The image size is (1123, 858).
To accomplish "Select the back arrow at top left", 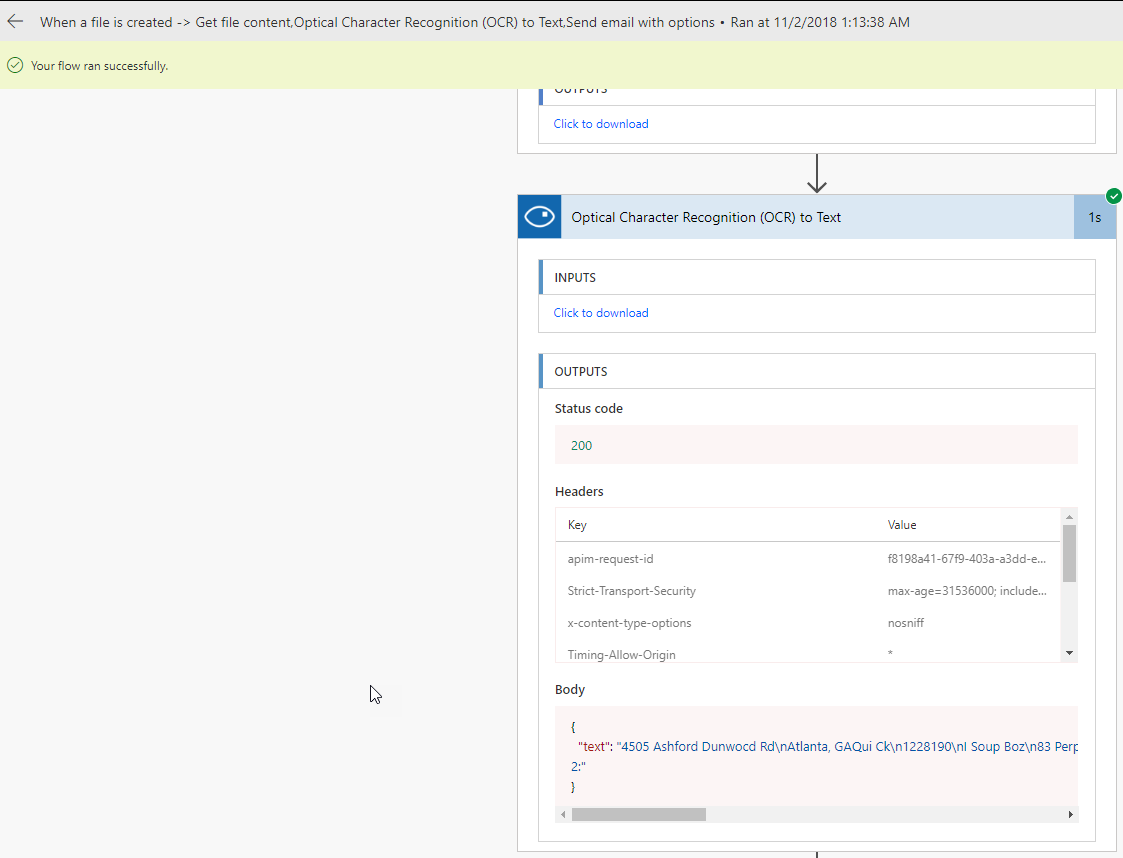I will click(15, 20).
